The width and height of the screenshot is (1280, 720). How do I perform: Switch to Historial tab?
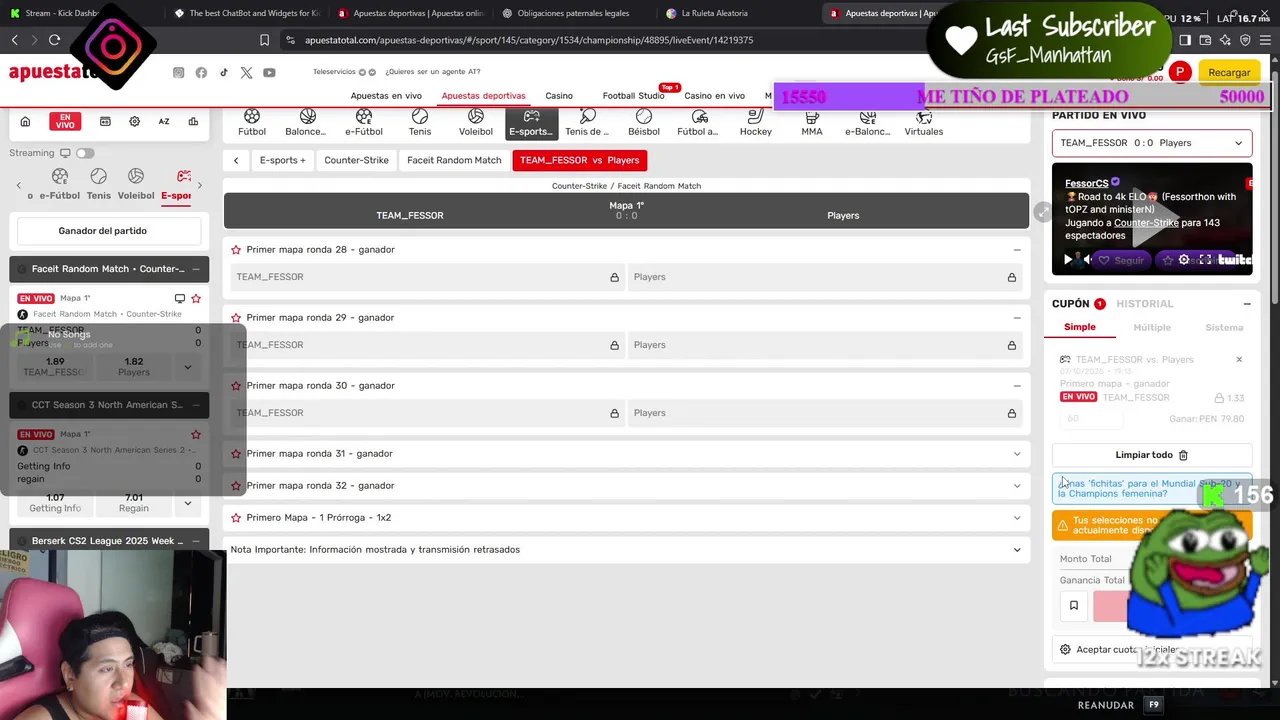[x=1145, y=304]
